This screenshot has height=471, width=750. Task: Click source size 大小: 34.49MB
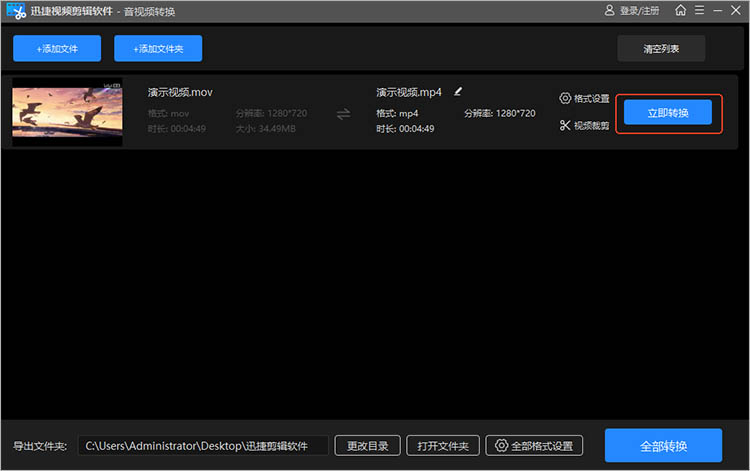pos(265,129)
